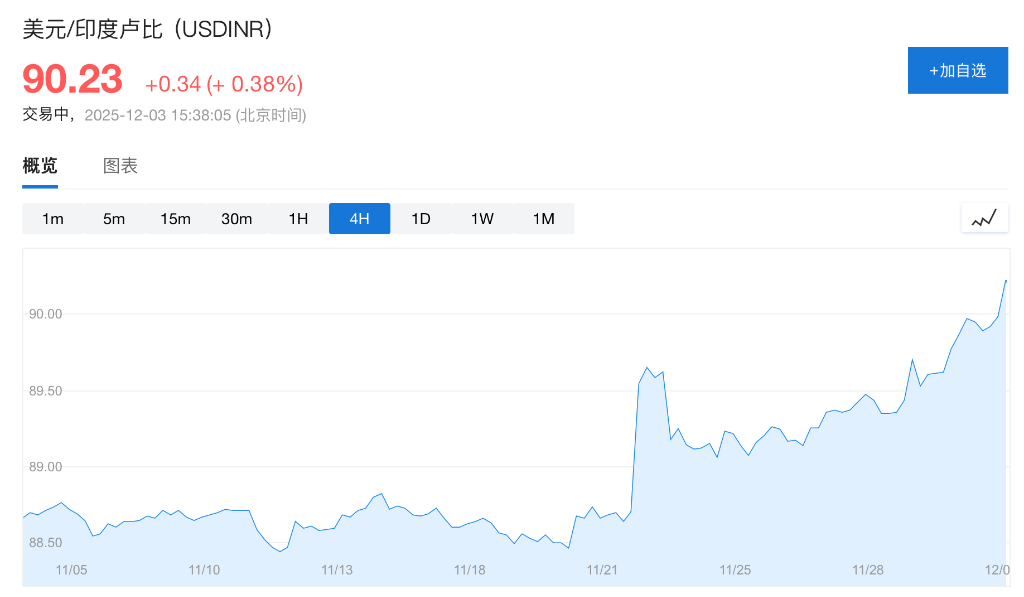1024x597 pixels.
Task: Click the 90.00 price axis label
Action: pos(46,314)
